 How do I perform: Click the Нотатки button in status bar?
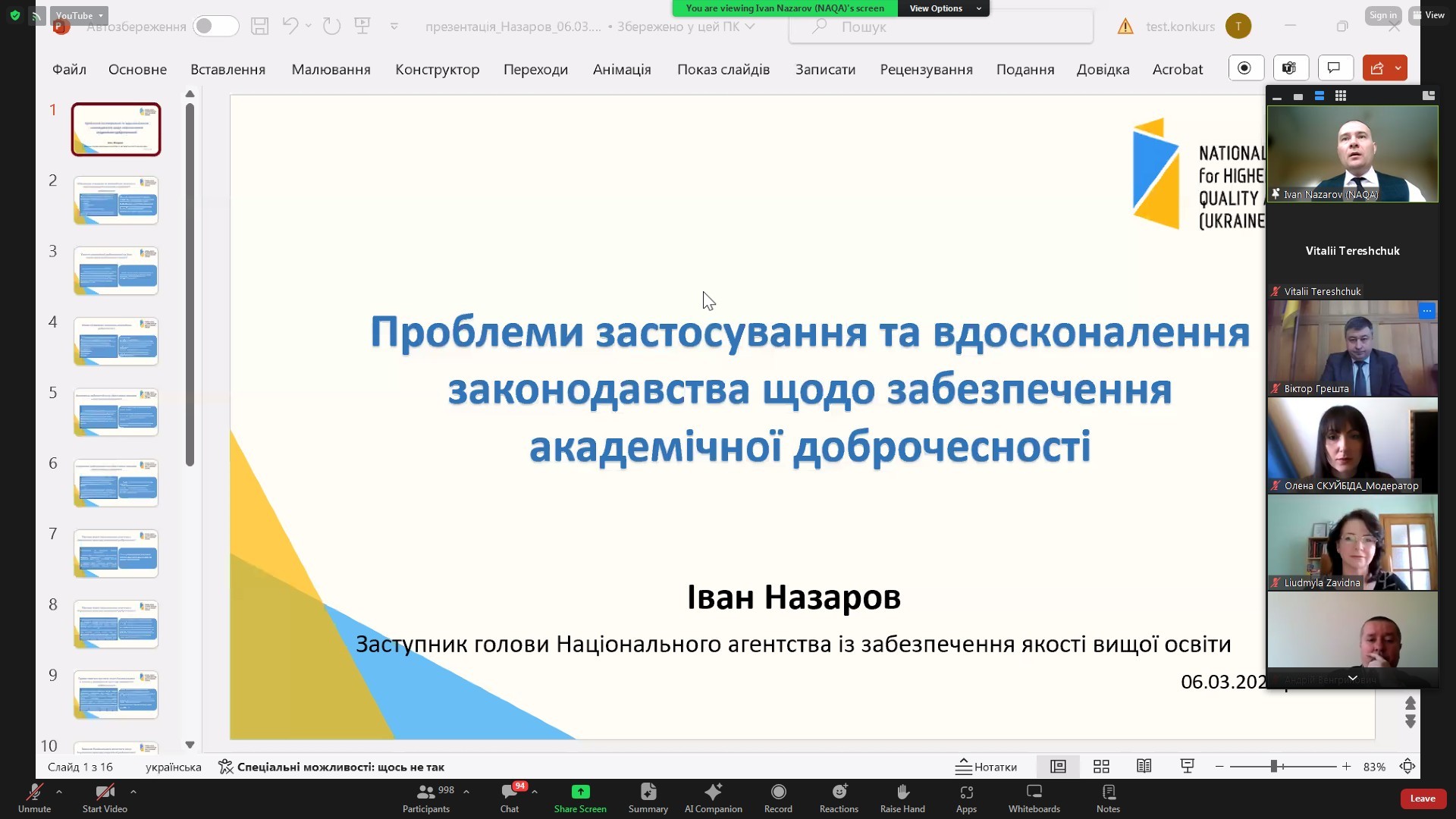(x=986, y=767)
